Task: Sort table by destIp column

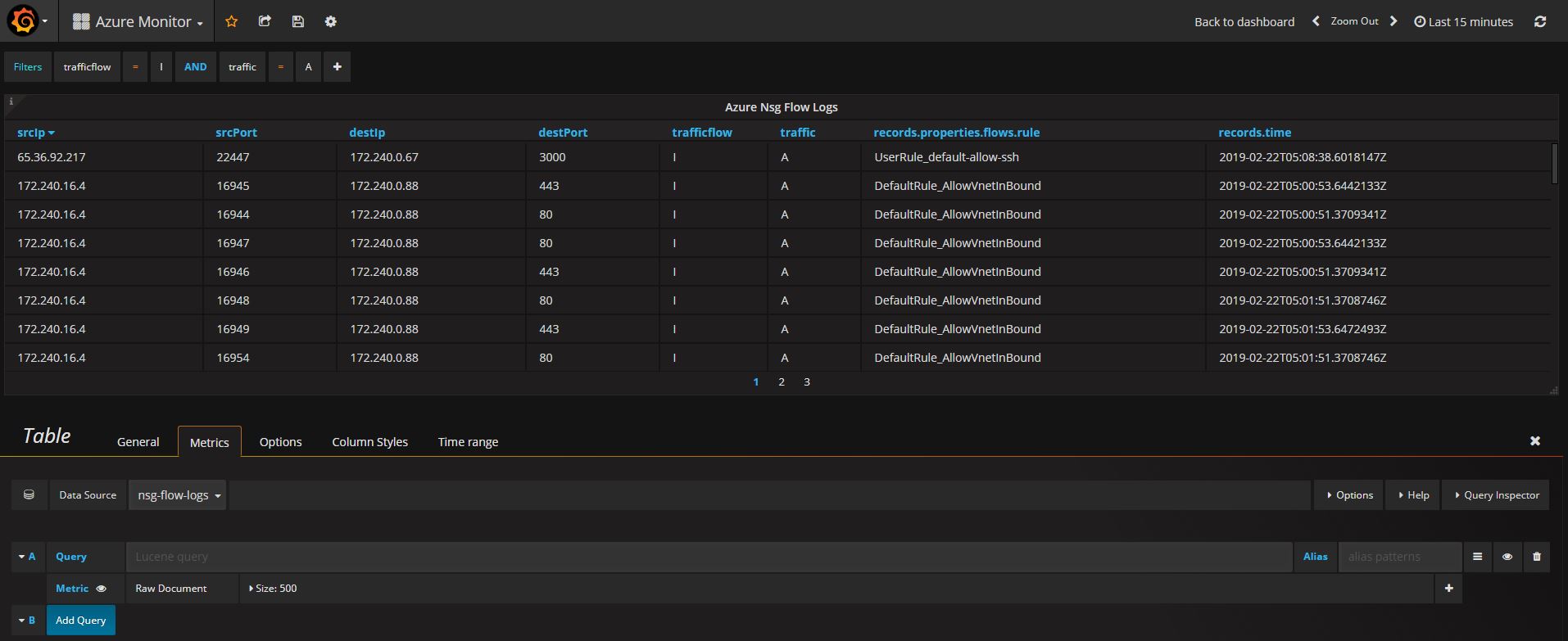Action: click(367, 133)
